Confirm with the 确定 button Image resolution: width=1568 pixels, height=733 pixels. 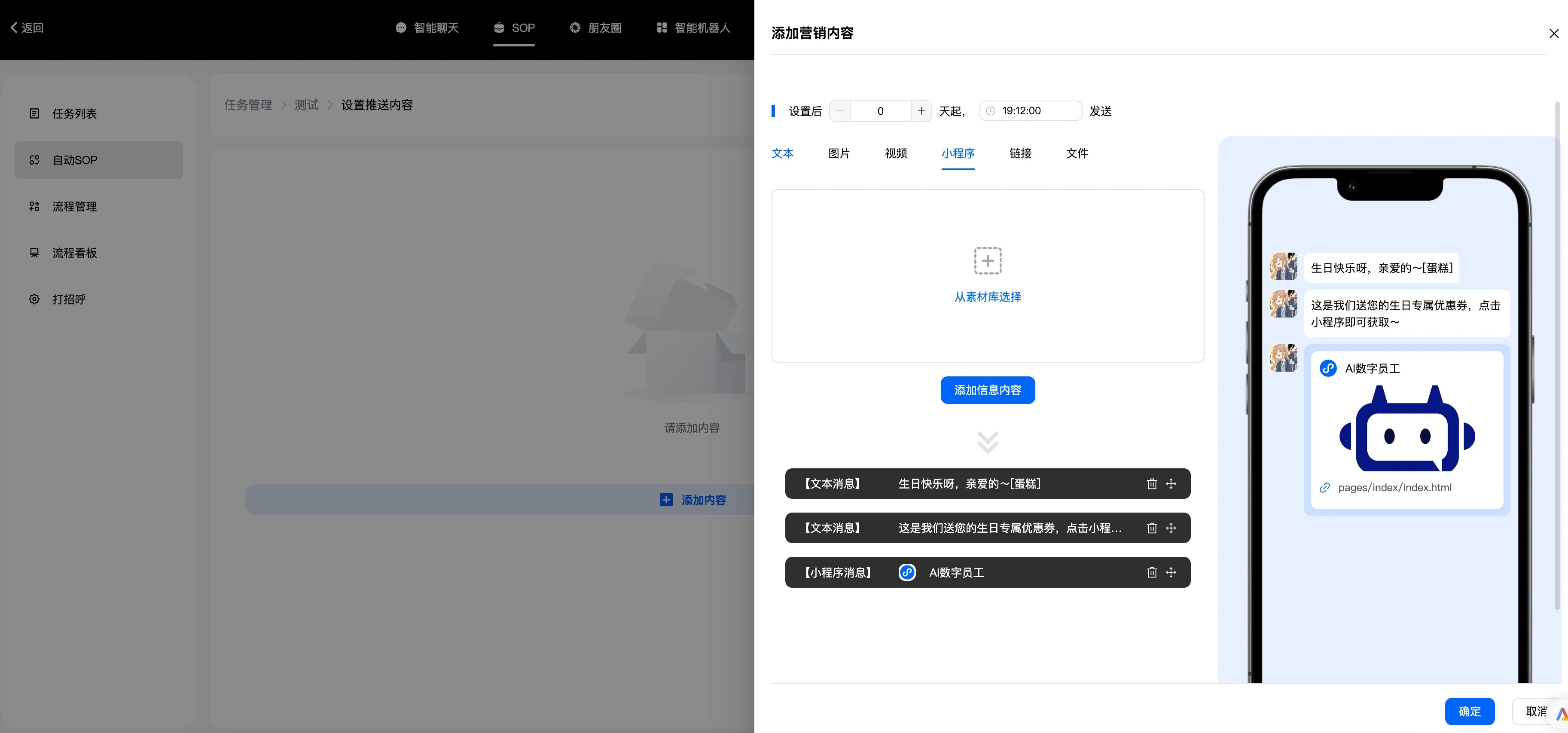click(x=1469, y=711)
